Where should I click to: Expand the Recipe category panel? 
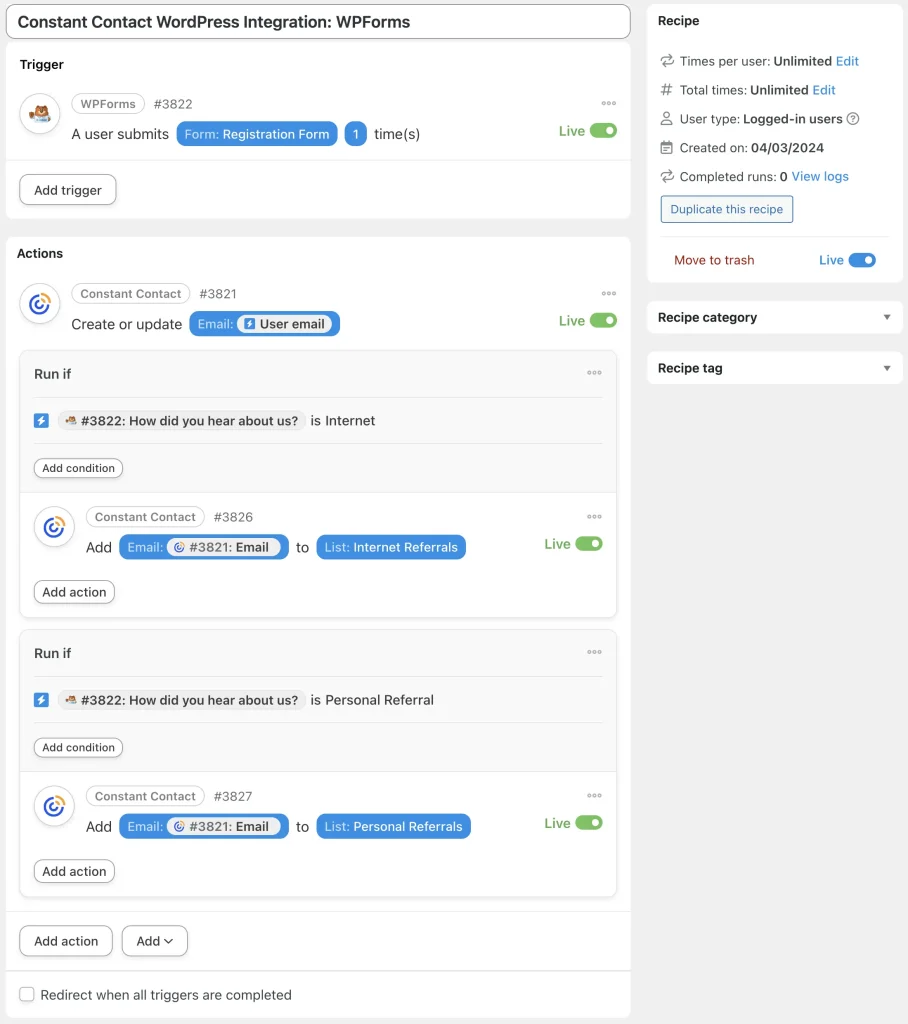pos(886,317)
